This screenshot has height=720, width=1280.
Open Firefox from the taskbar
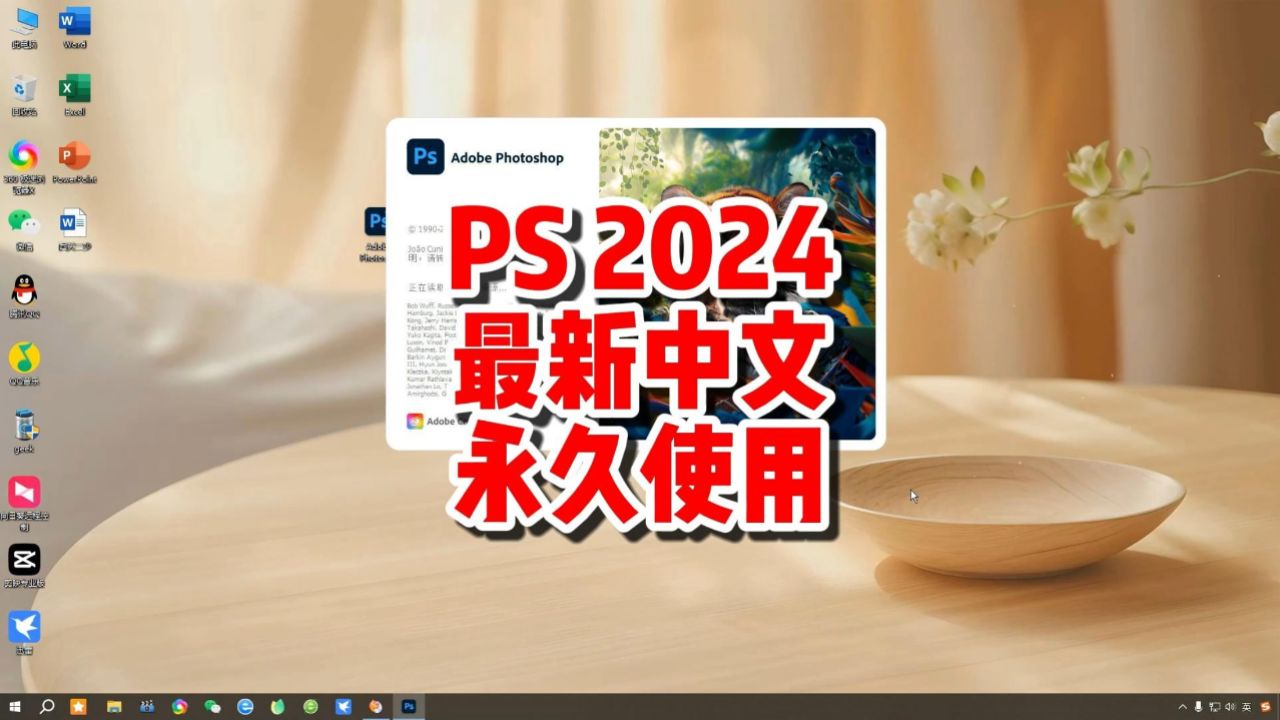[375, 706]
